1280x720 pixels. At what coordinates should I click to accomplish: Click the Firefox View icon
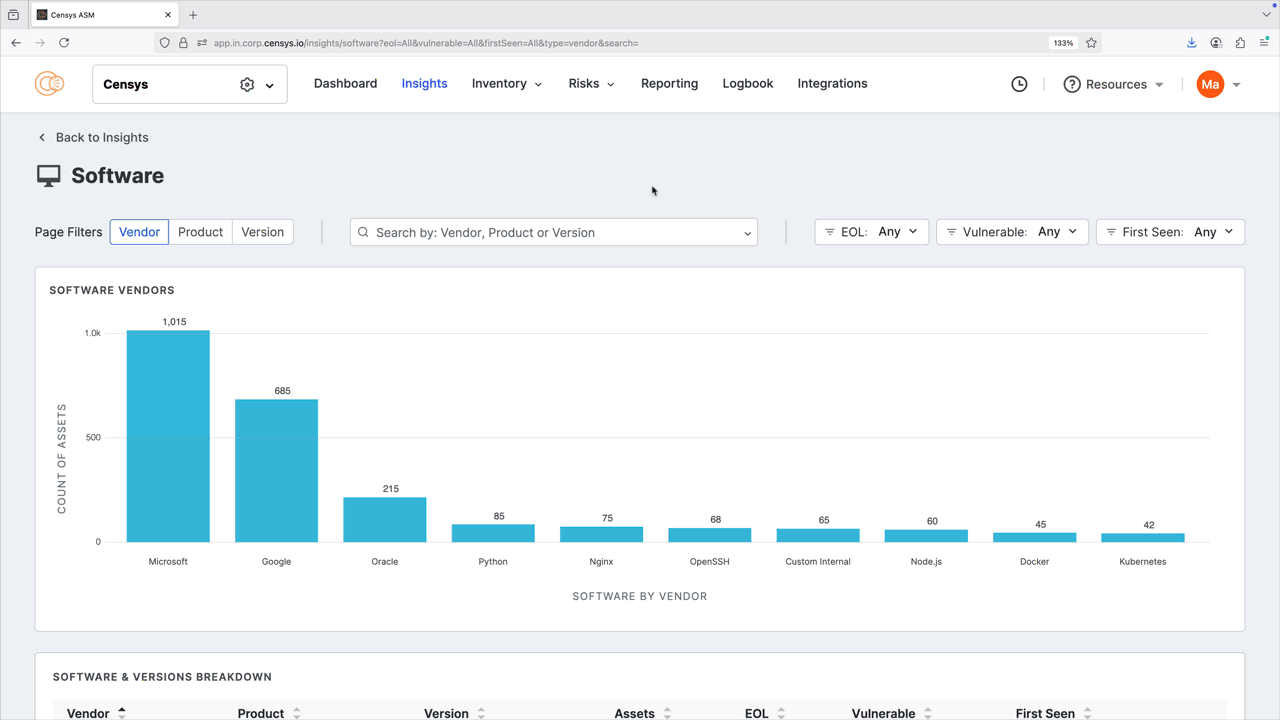13,15
